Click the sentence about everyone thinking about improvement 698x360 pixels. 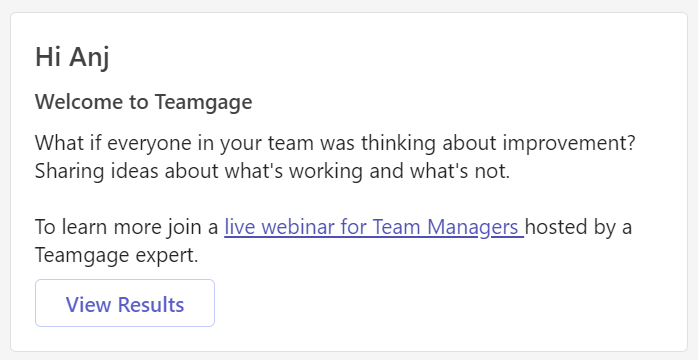point(335,144)
